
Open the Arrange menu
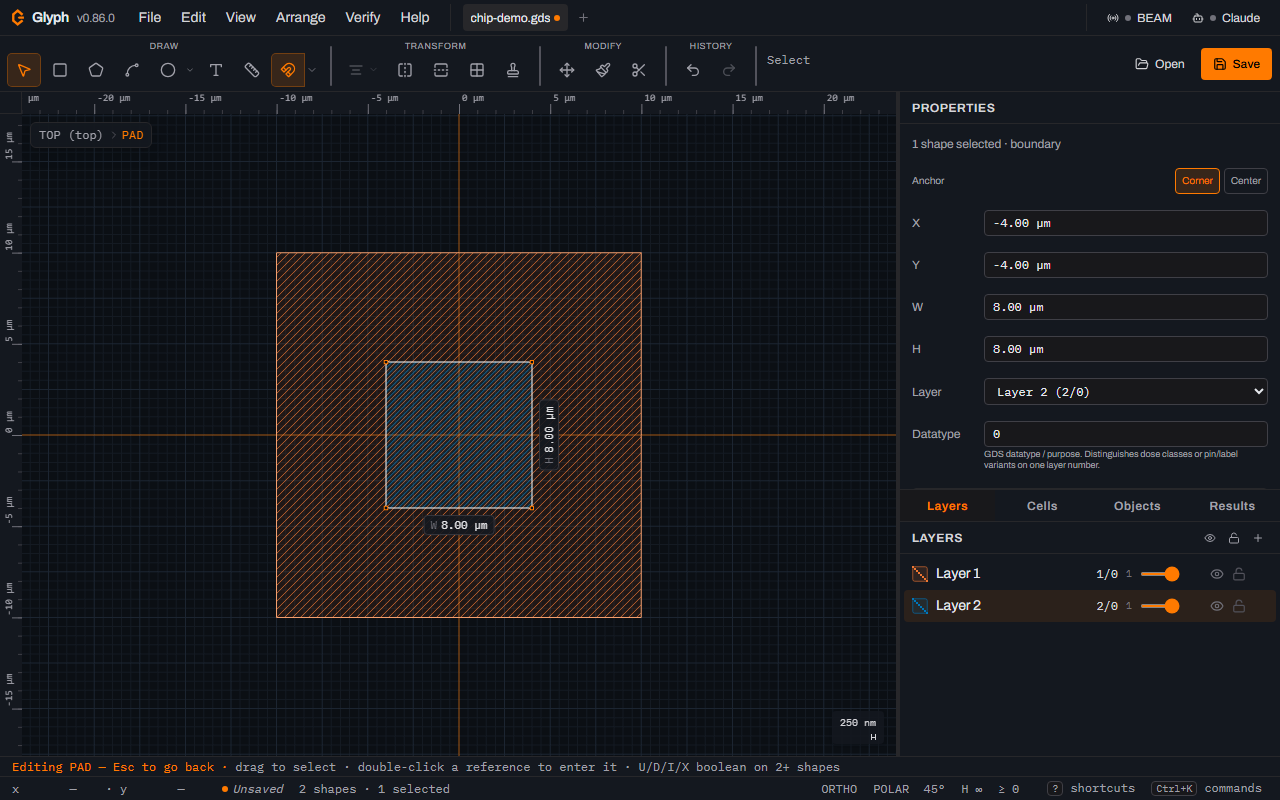pyautogui.click(x=300, y=18)
